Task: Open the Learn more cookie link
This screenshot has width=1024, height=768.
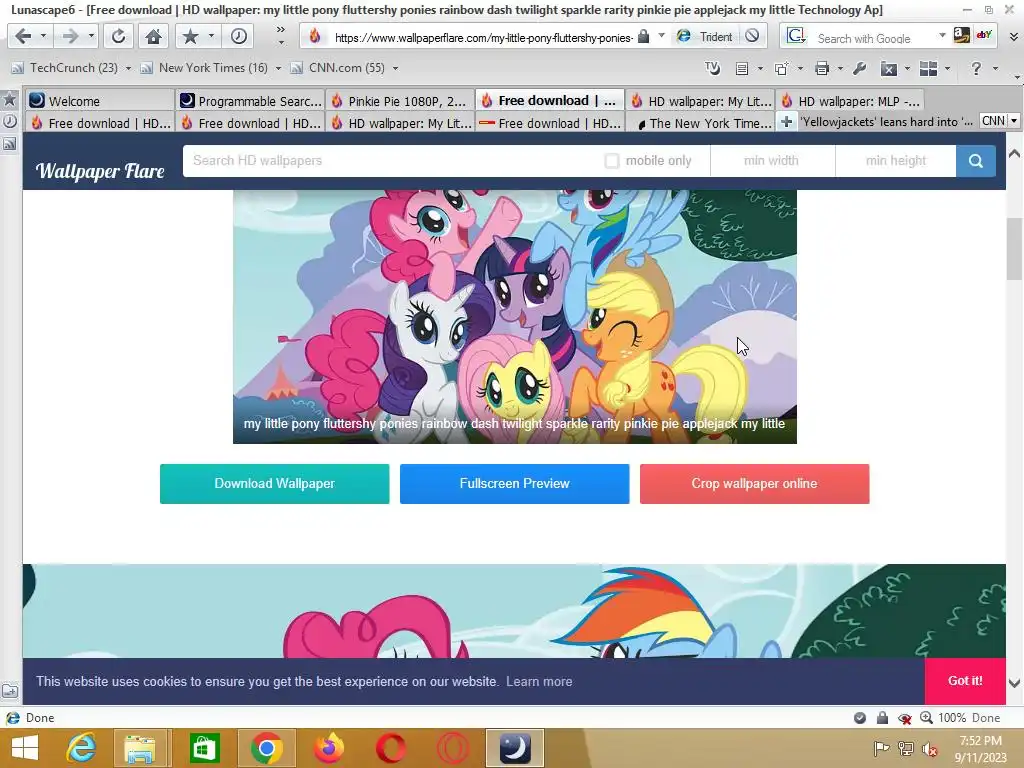Action: [539, 681]
